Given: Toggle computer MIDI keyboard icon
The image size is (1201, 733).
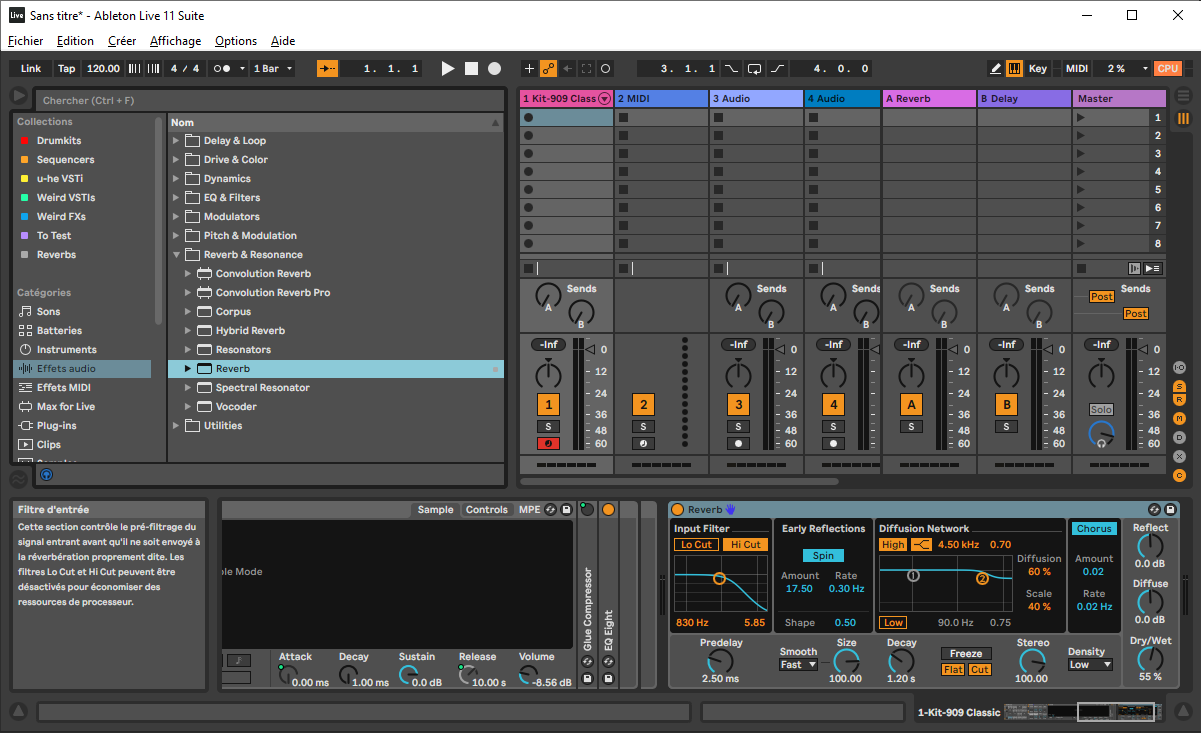Looking at the screenshot, I should coord(1014,68).
